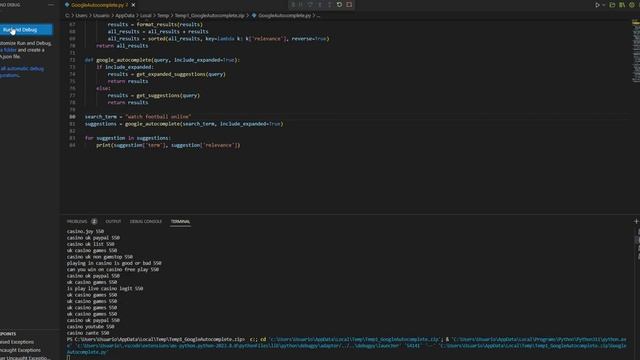Open the Usuario breadcrumb segment
Image resolution: width=640 pixels, height=360 pixels.
101,16
